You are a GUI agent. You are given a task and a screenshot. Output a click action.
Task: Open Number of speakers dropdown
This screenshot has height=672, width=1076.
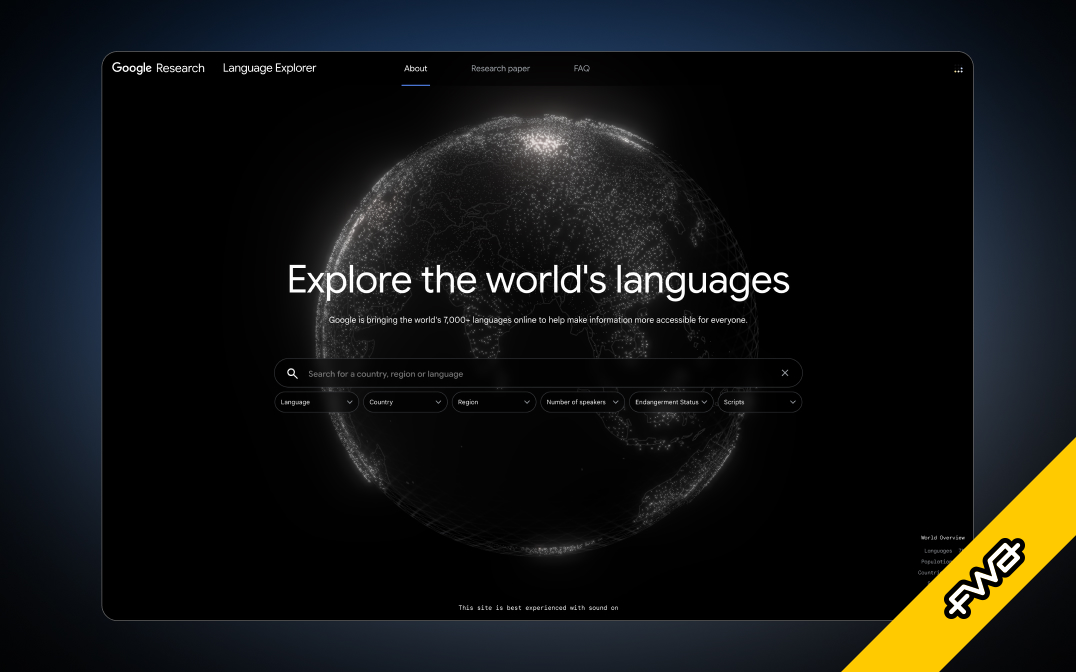click(x=582, y=402)
